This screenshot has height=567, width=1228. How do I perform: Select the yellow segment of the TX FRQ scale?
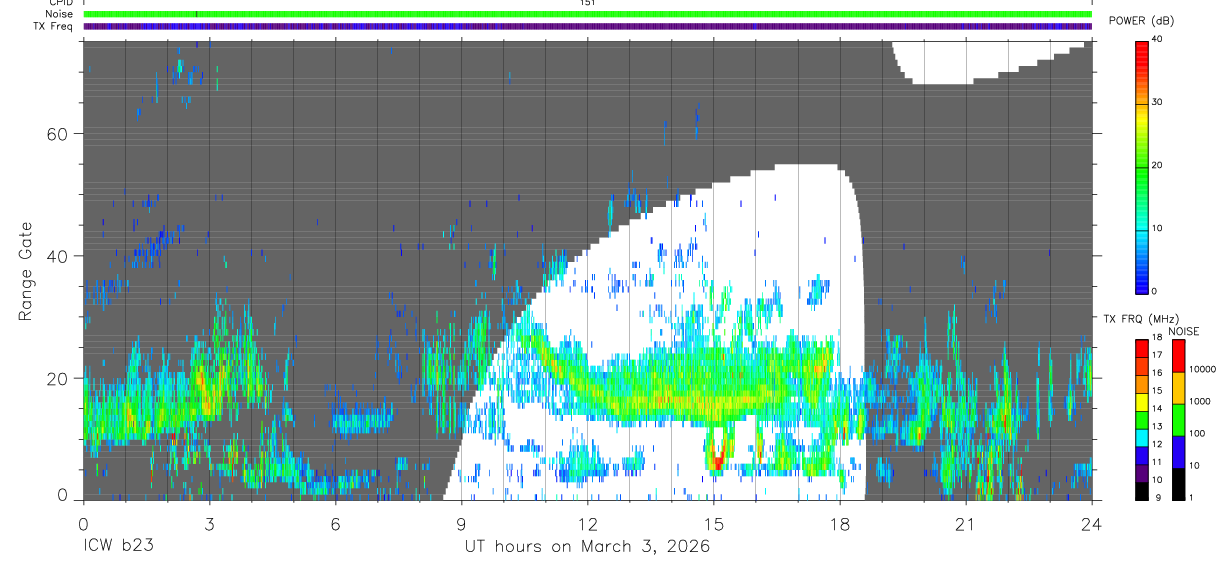1141,402
